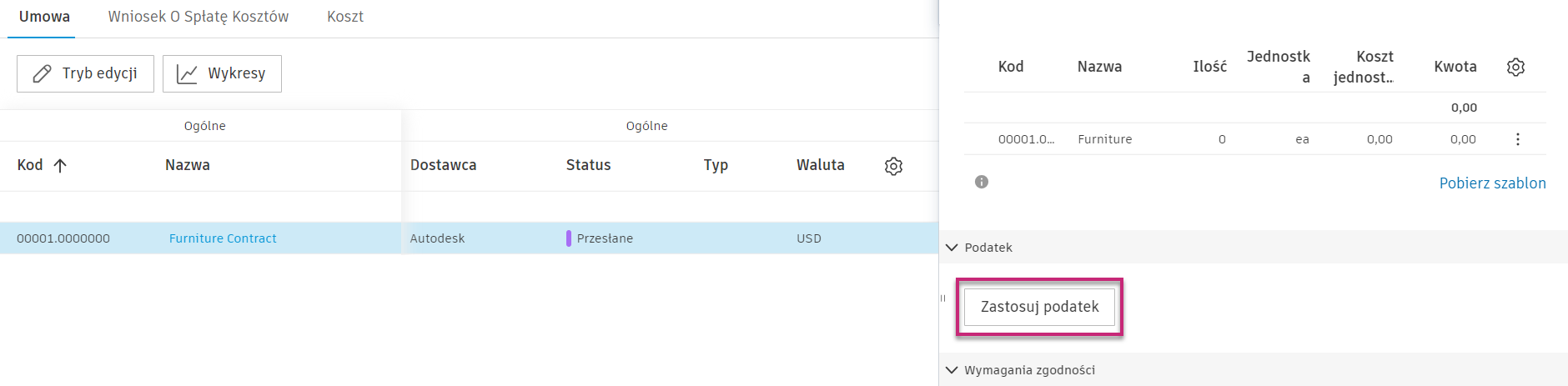Select the 00001.0000000 contract row code
The width and height of the screenshot is (1568, 386).
(63, 238)
